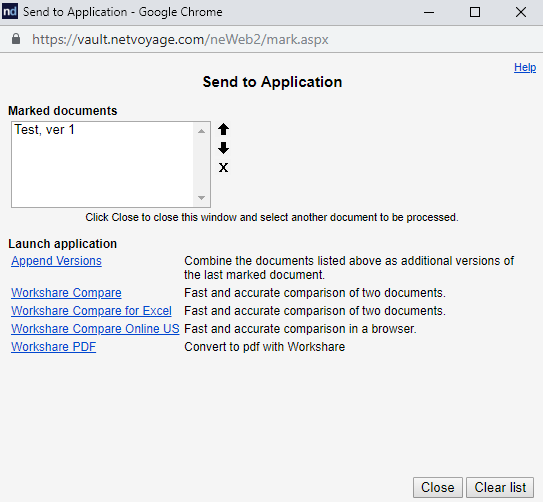This screenshot has height=502, width=543.
Task: Move marked document down with the down arrow
Action: coord(223,148)
